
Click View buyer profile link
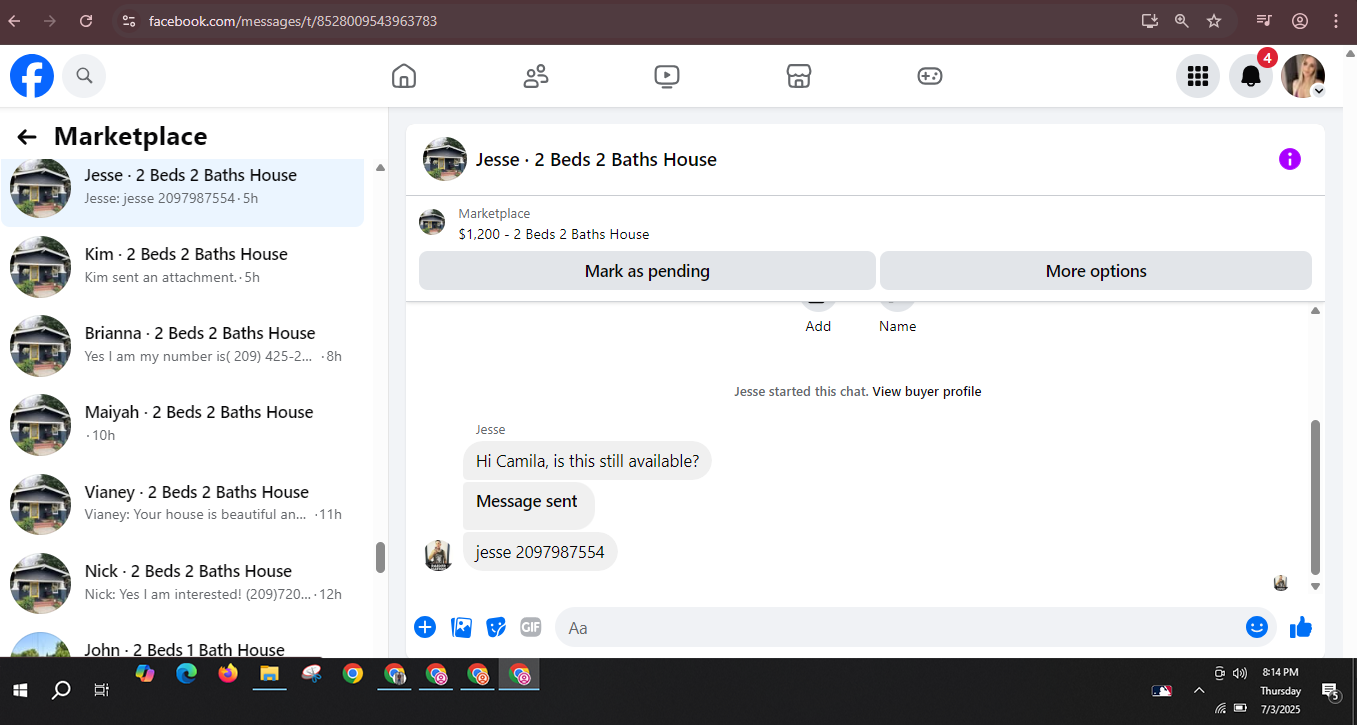pyautogui.click(x=927, y=392)
